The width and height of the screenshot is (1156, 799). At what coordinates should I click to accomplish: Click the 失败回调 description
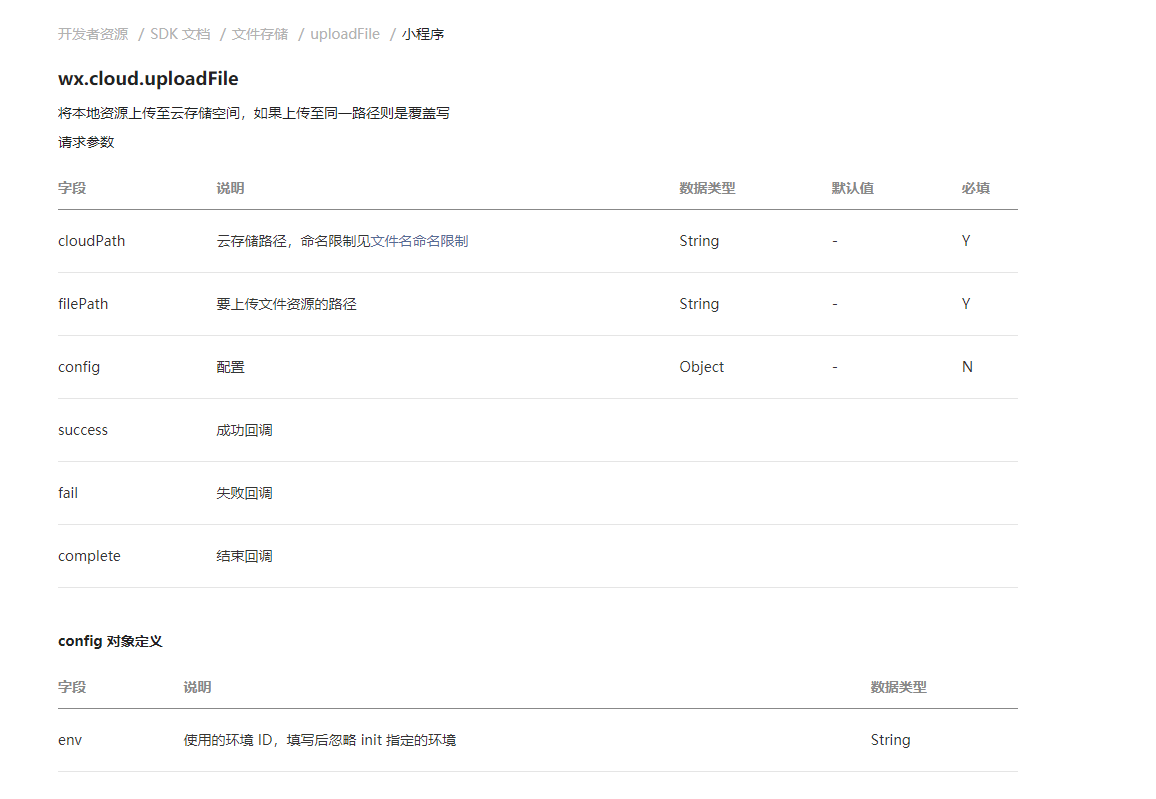(244, 493)
